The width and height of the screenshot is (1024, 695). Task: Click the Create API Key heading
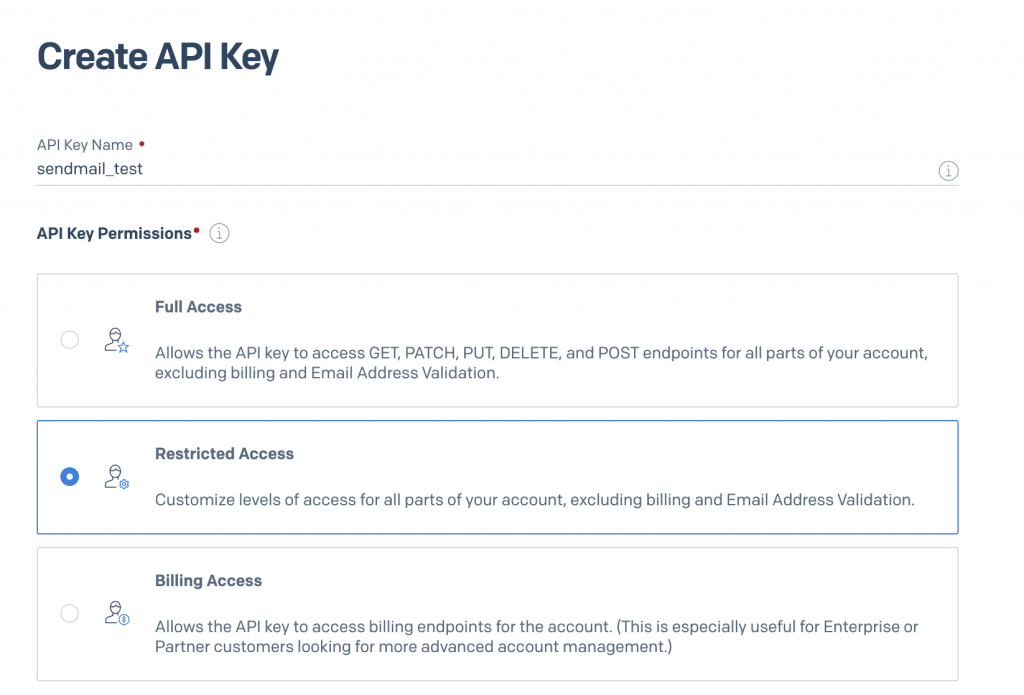click(158, 57)
